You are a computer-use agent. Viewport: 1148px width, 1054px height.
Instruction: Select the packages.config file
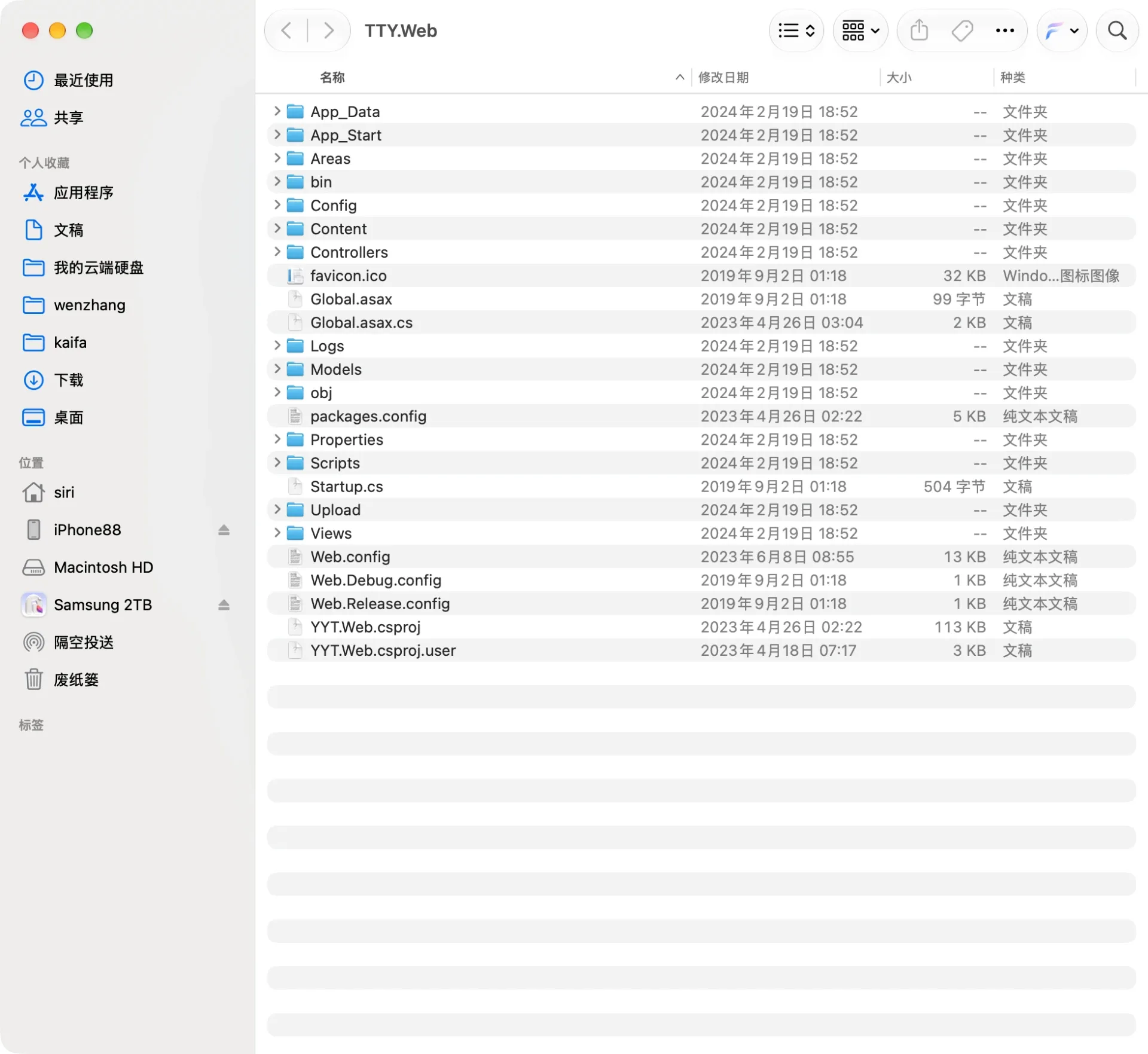701,416
